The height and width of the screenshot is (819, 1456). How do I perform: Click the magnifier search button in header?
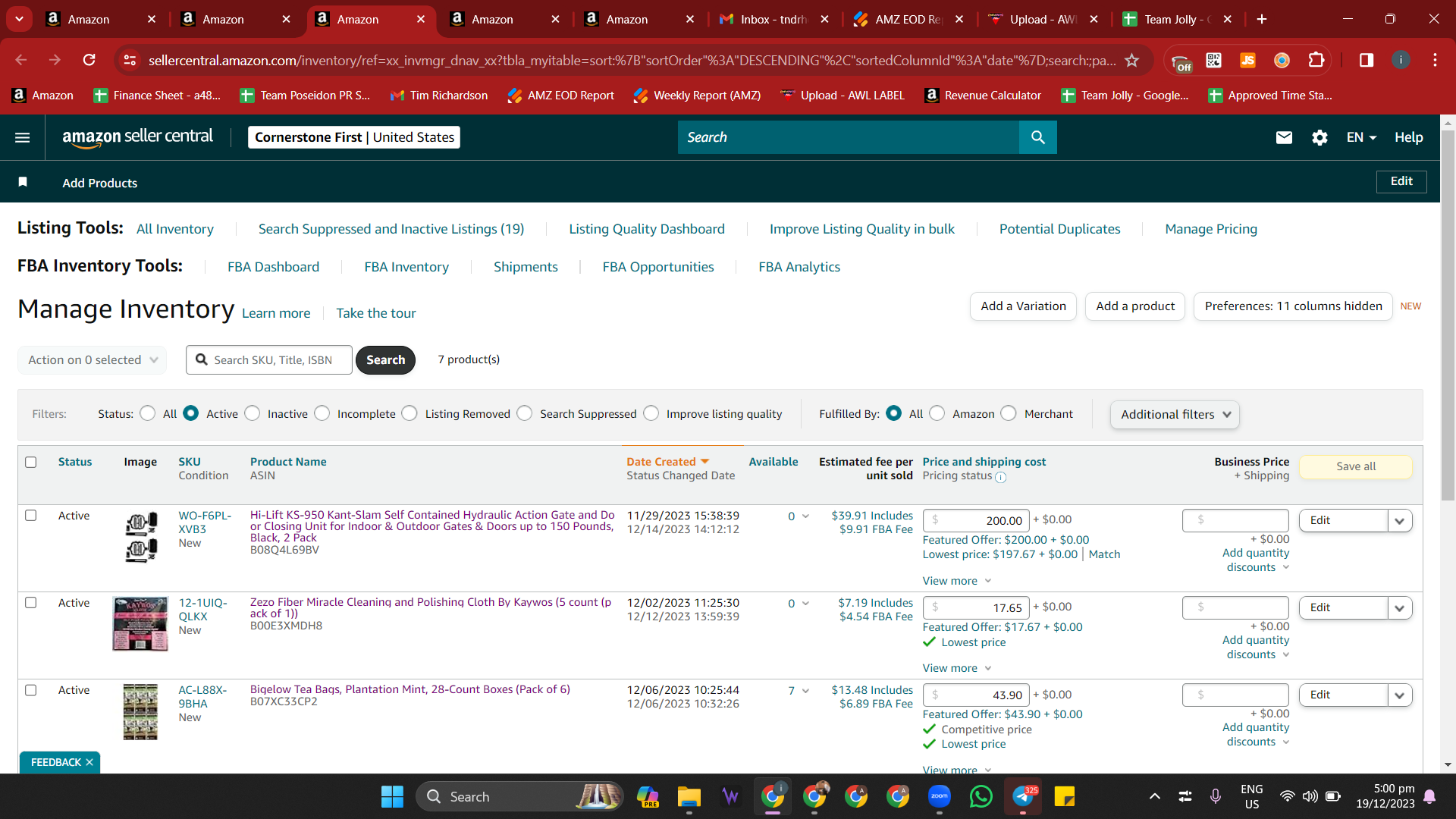(1038, 137)
